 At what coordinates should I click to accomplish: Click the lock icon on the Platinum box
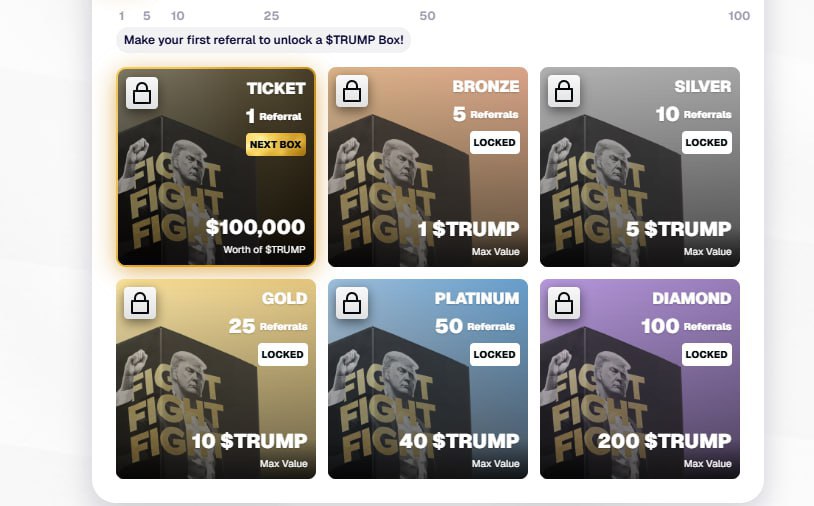tap(352, 303)
